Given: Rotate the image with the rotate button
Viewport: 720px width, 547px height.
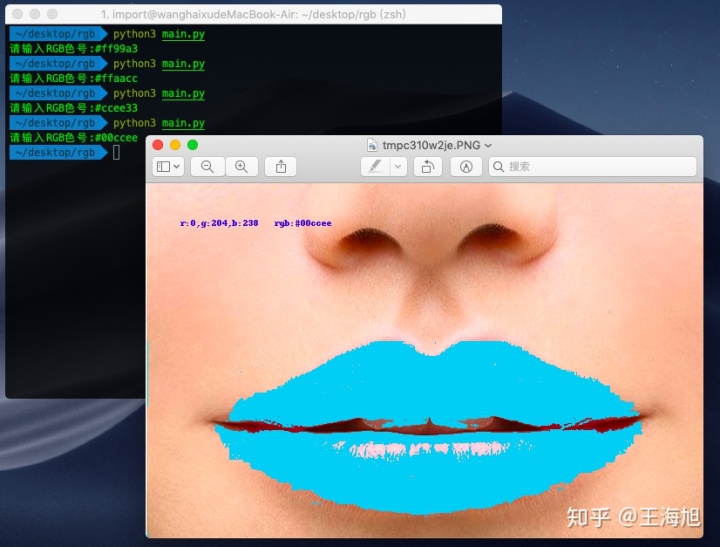Looking at the screenshot, I should point(428,166).
